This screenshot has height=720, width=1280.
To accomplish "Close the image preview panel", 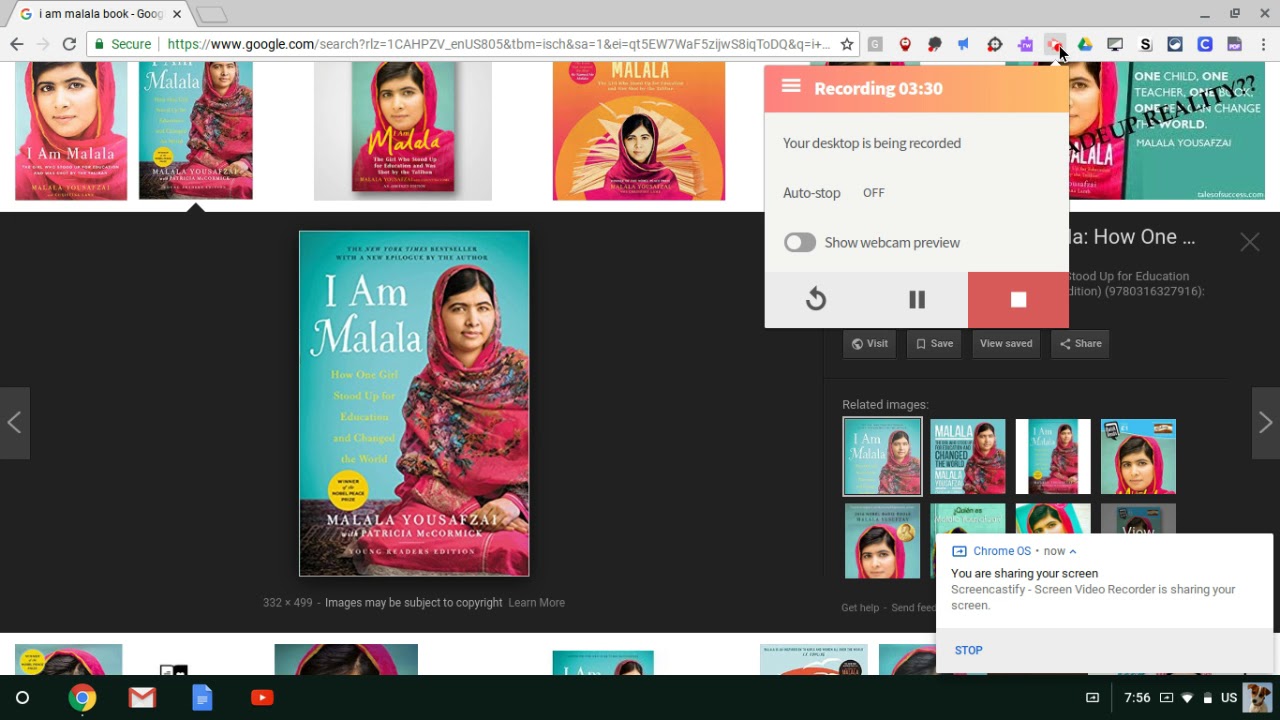I will (x=1250, y=242).
